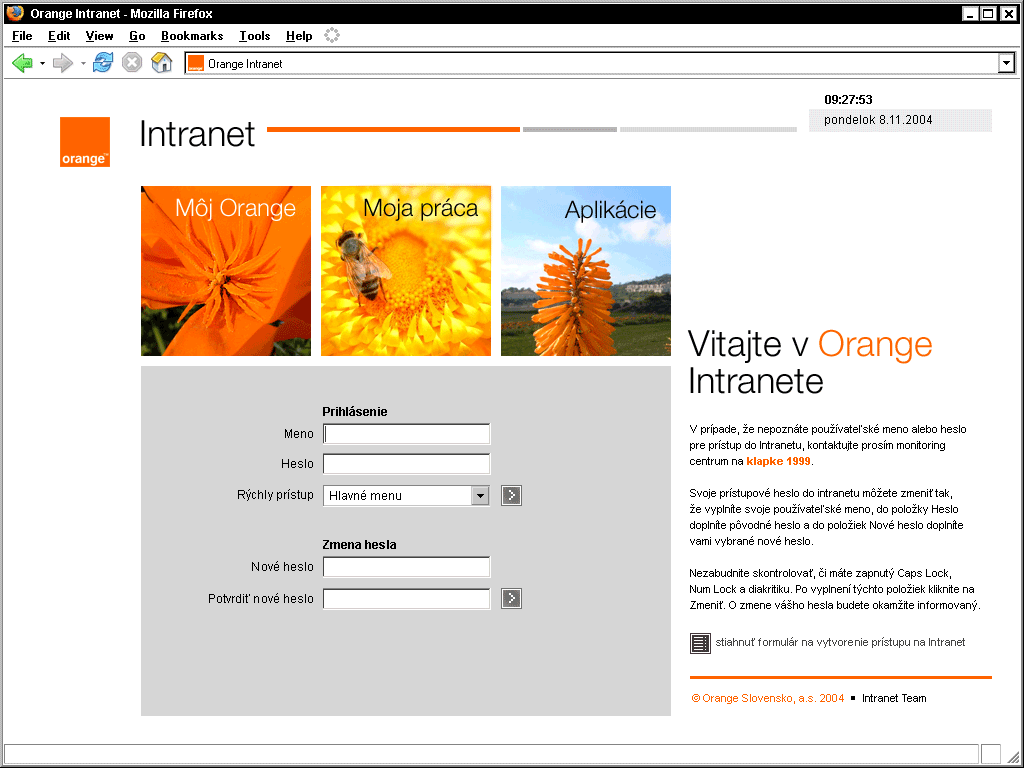This screenshot has height=768, width=1024.
Task: Click the Orange Slovensko, a.s. 2004 link
Action: click(x=767, y=698)
